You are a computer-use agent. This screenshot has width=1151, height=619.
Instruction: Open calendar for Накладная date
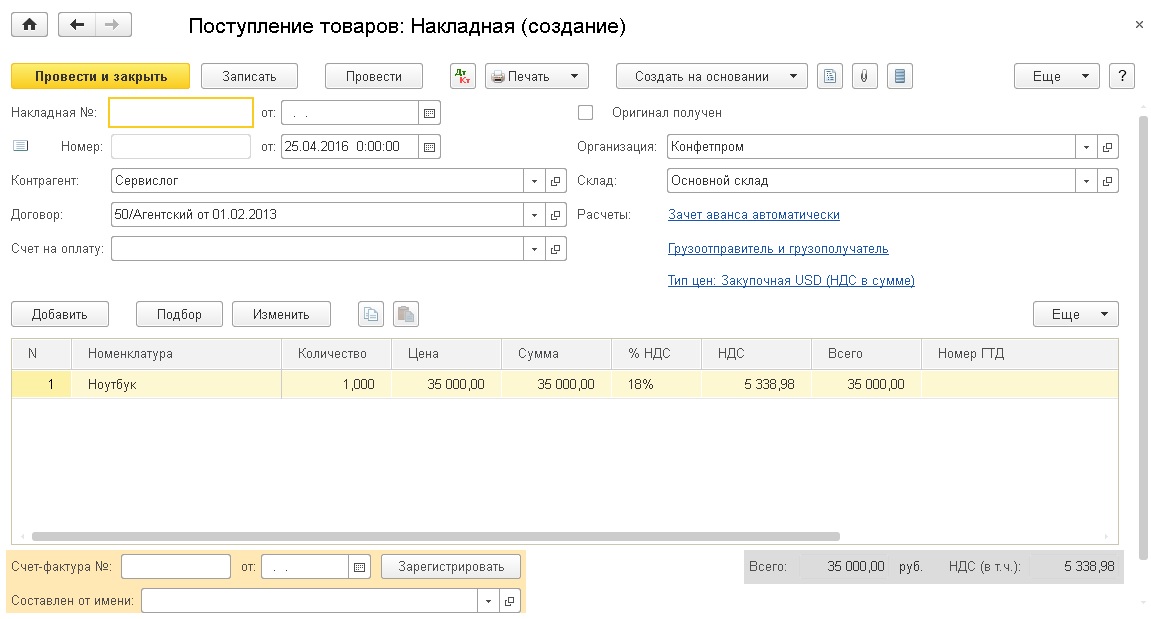click(429, 113)
